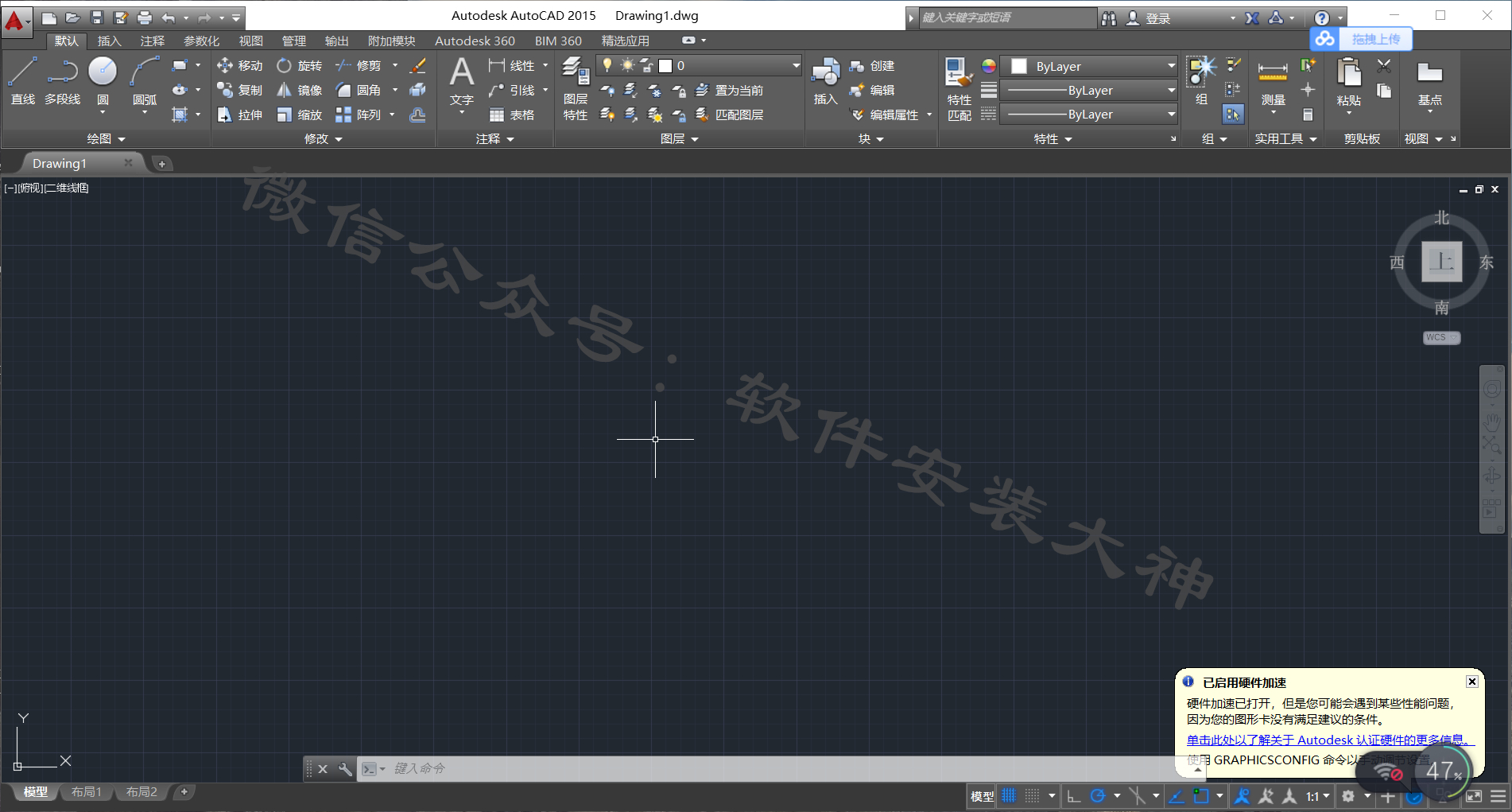Click 置为当前 make current button
Viewport: 1512px width, 812px height.
click(x=730, y=90)
